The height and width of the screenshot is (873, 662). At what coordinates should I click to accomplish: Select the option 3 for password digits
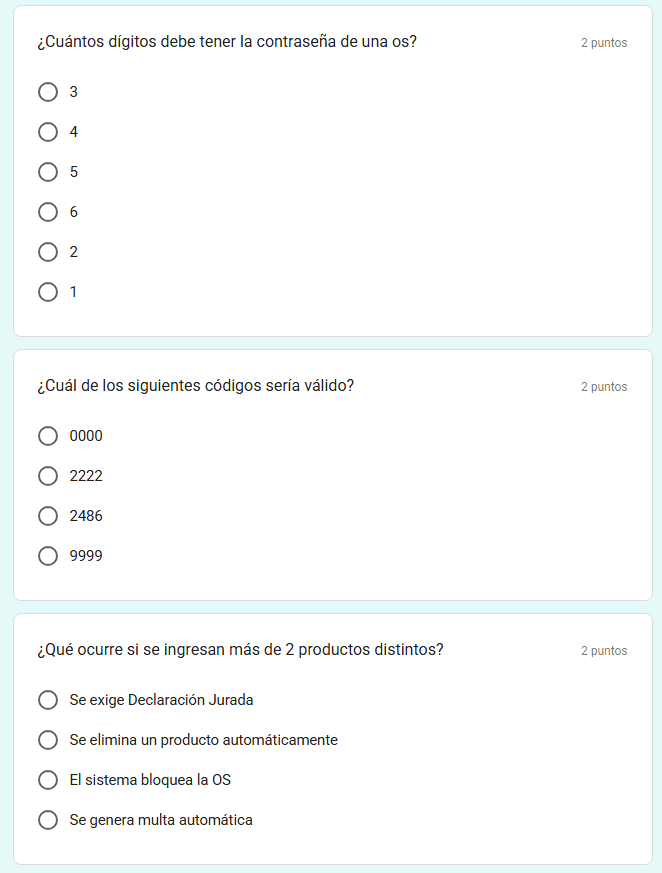48,92
